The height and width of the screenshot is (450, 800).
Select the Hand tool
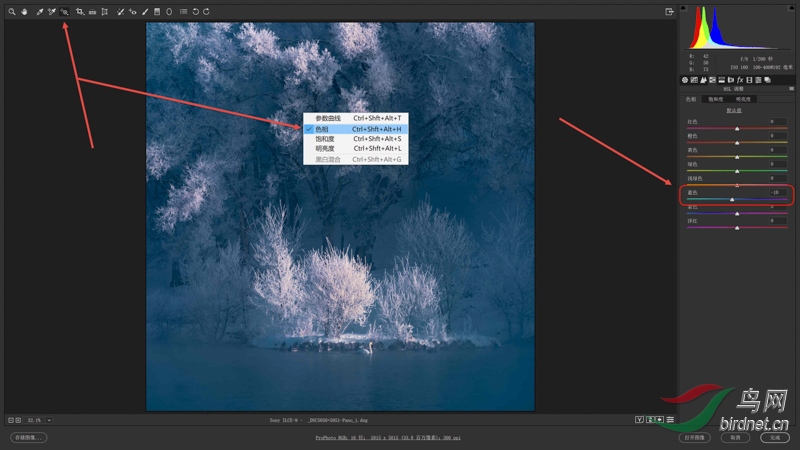(23, 11)
